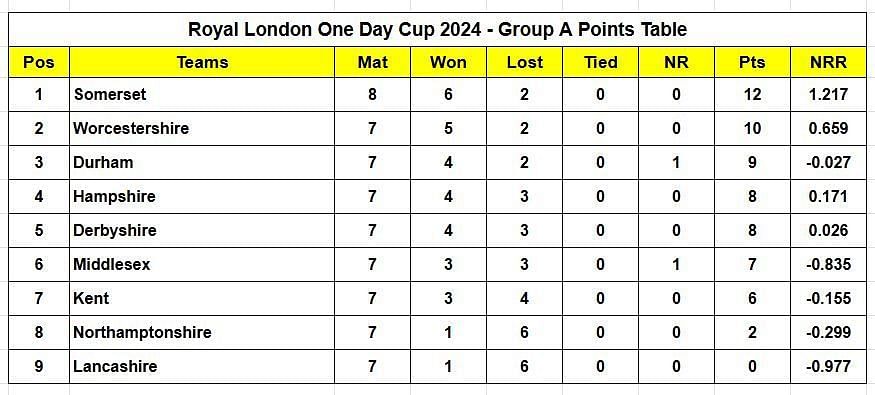The height and width of the screenshot is (395, 875).
Task: Select the table title cell
Action: coord(438,30)
